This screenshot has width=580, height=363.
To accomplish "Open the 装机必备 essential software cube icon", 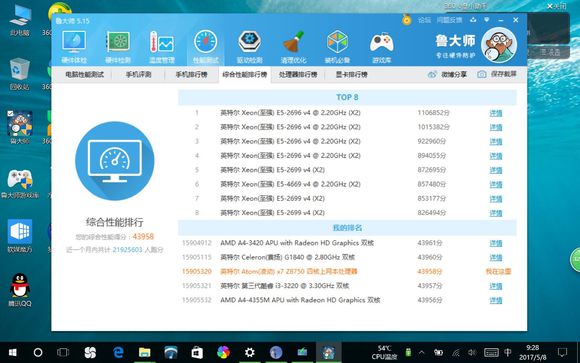I will point(337,42).
